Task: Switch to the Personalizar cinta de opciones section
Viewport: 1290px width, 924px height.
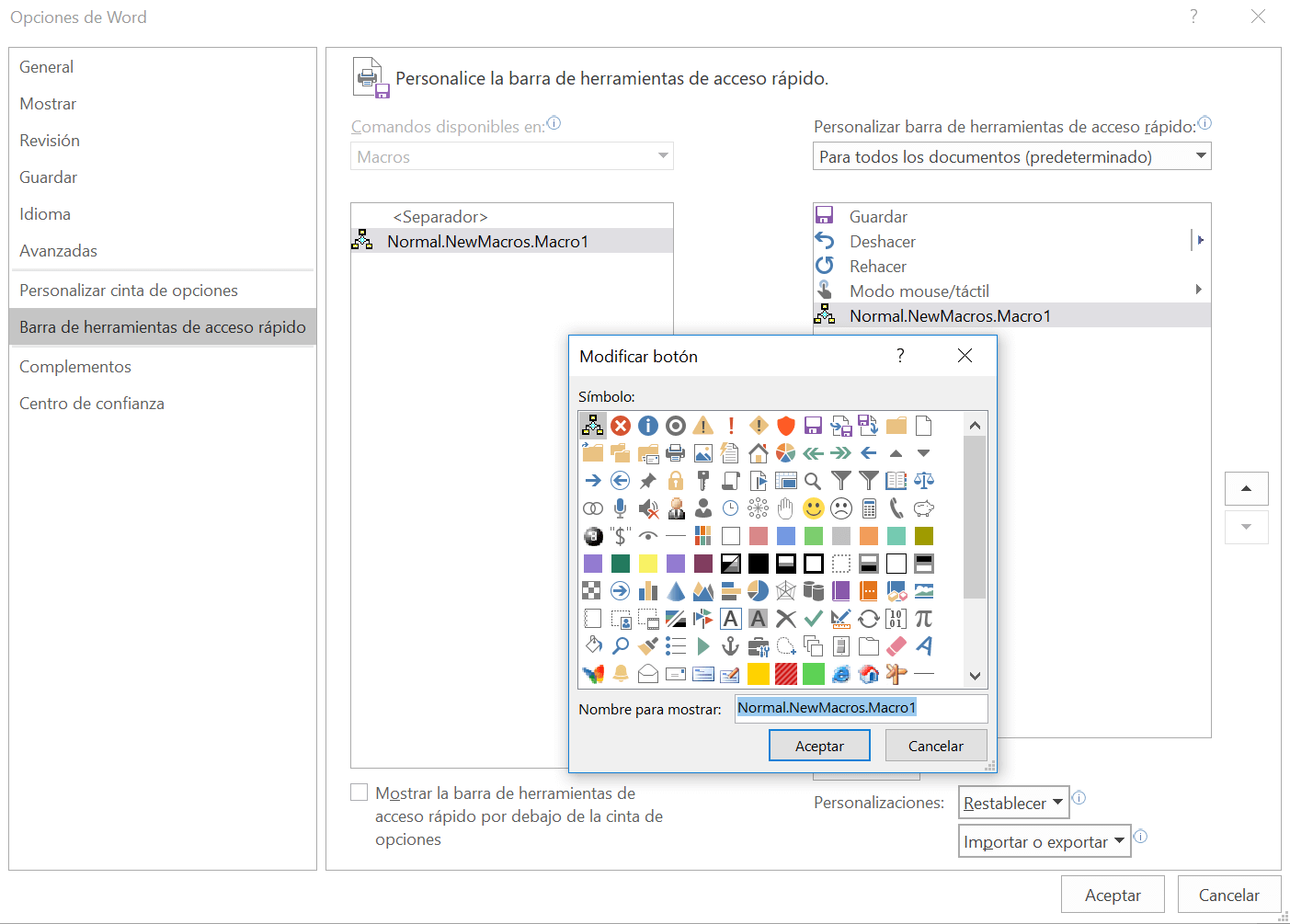Action: coord(128,289)
